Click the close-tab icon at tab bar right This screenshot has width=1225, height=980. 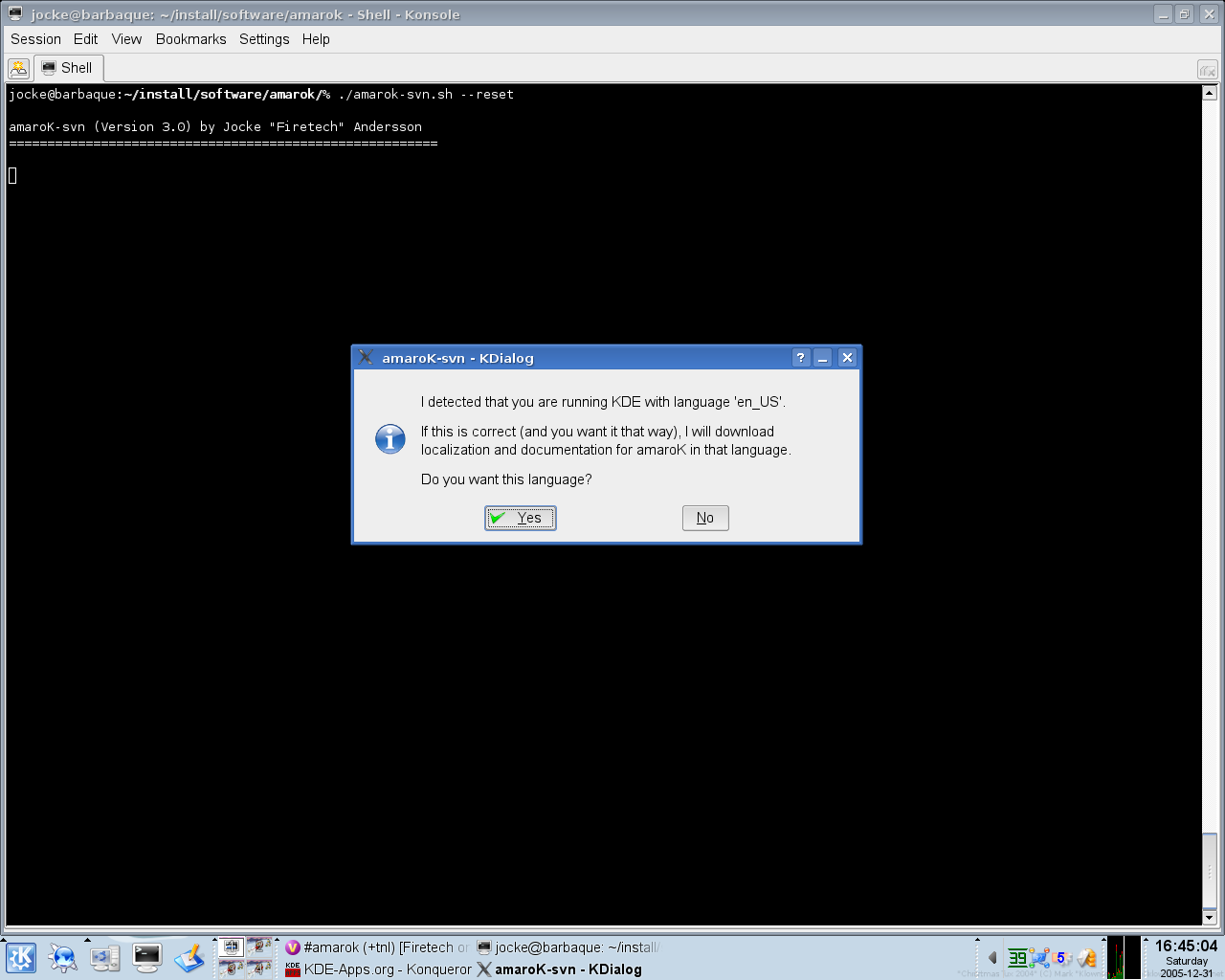click(x=1207, y=70)
